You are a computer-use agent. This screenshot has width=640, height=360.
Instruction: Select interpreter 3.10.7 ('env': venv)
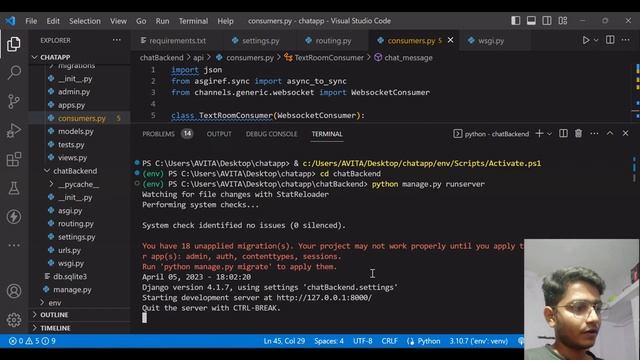tap(478, 341)
